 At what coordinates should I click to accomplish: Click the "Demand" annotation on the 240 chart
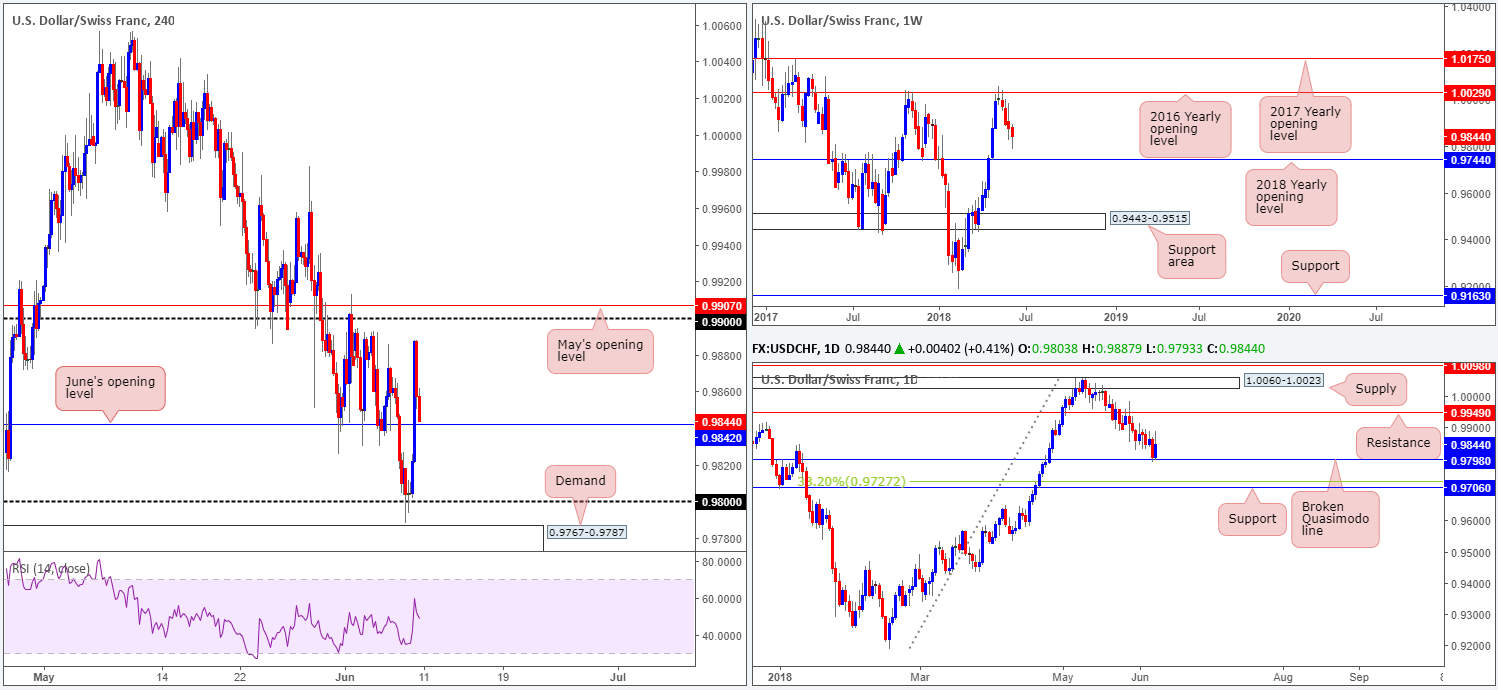click(580, 481)
